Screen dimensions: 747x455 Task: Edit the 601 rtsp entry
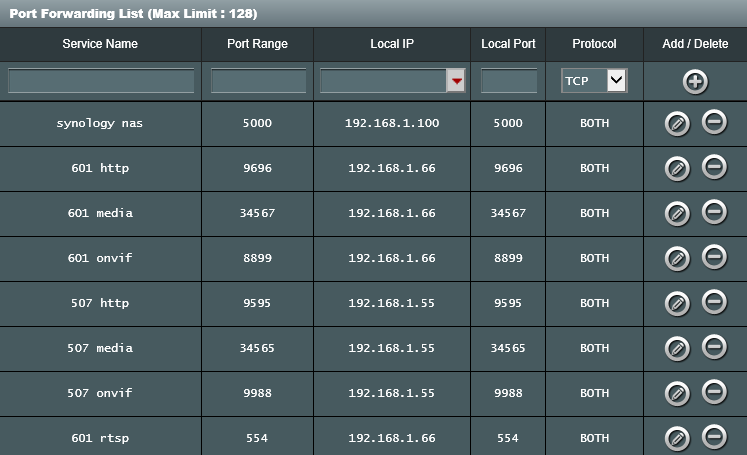677,439
